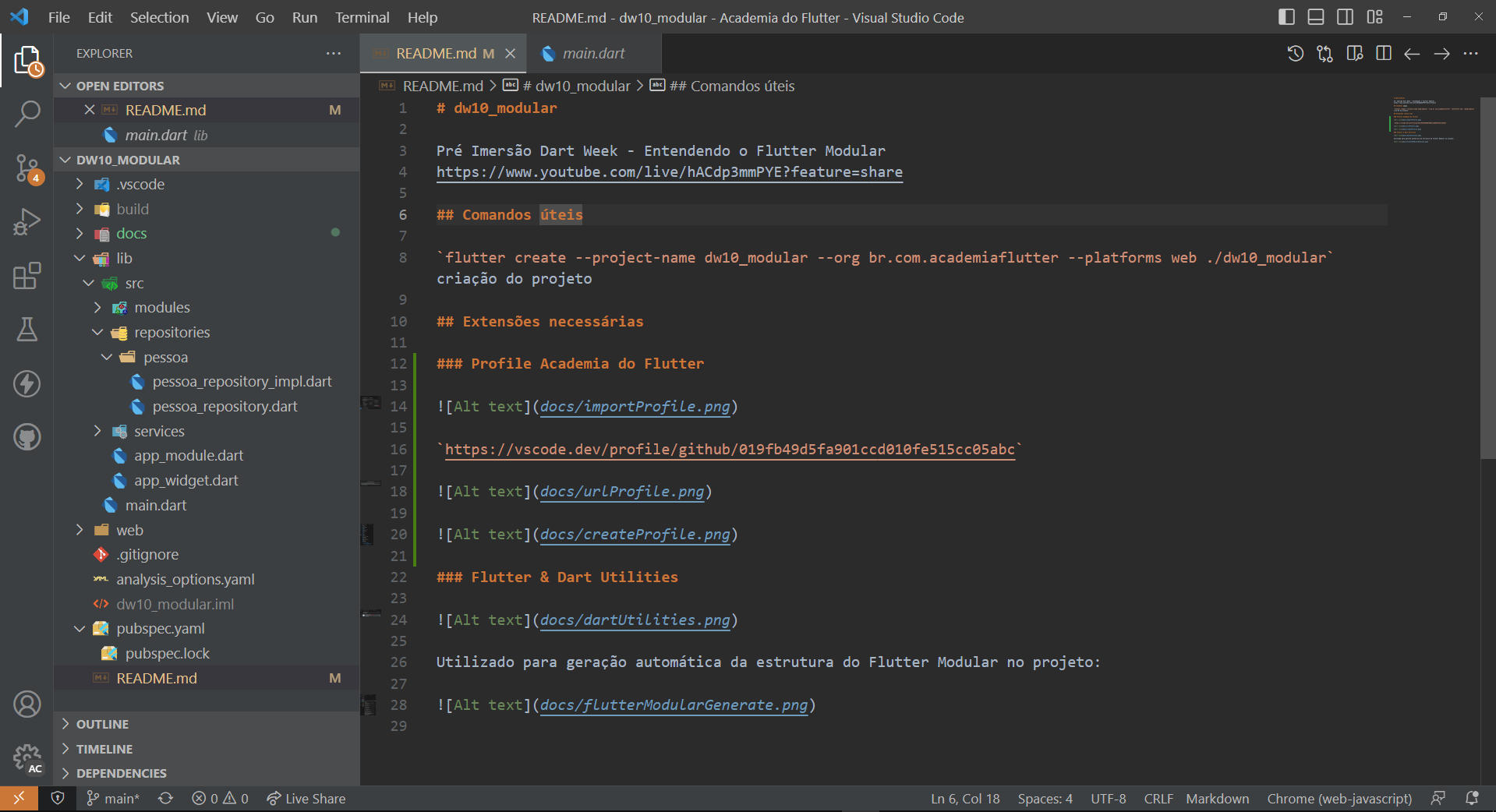Screen dimensions: 1496x812
Task: Click the feedback icon in status bar
Action: tap(1438, 799)
